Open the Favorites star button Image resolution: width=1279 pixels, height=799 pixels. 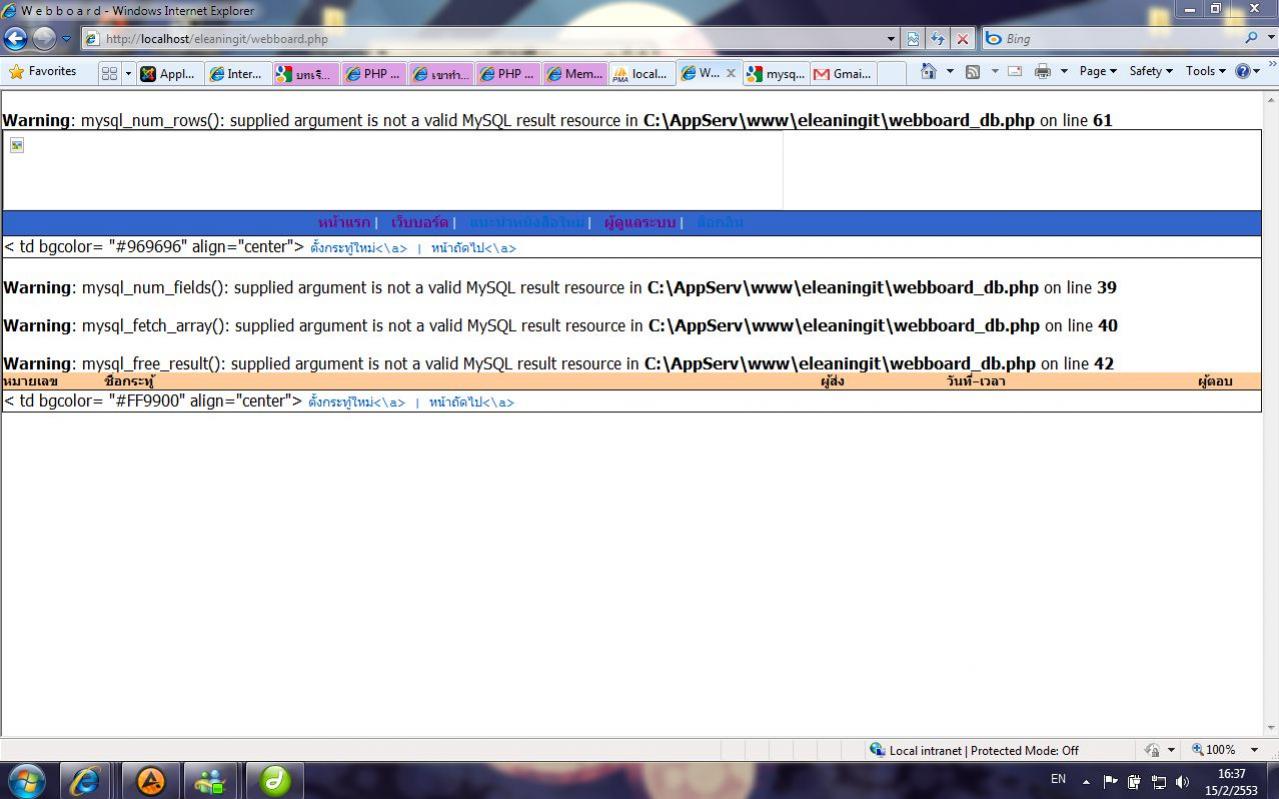click(x=43, y=72)
